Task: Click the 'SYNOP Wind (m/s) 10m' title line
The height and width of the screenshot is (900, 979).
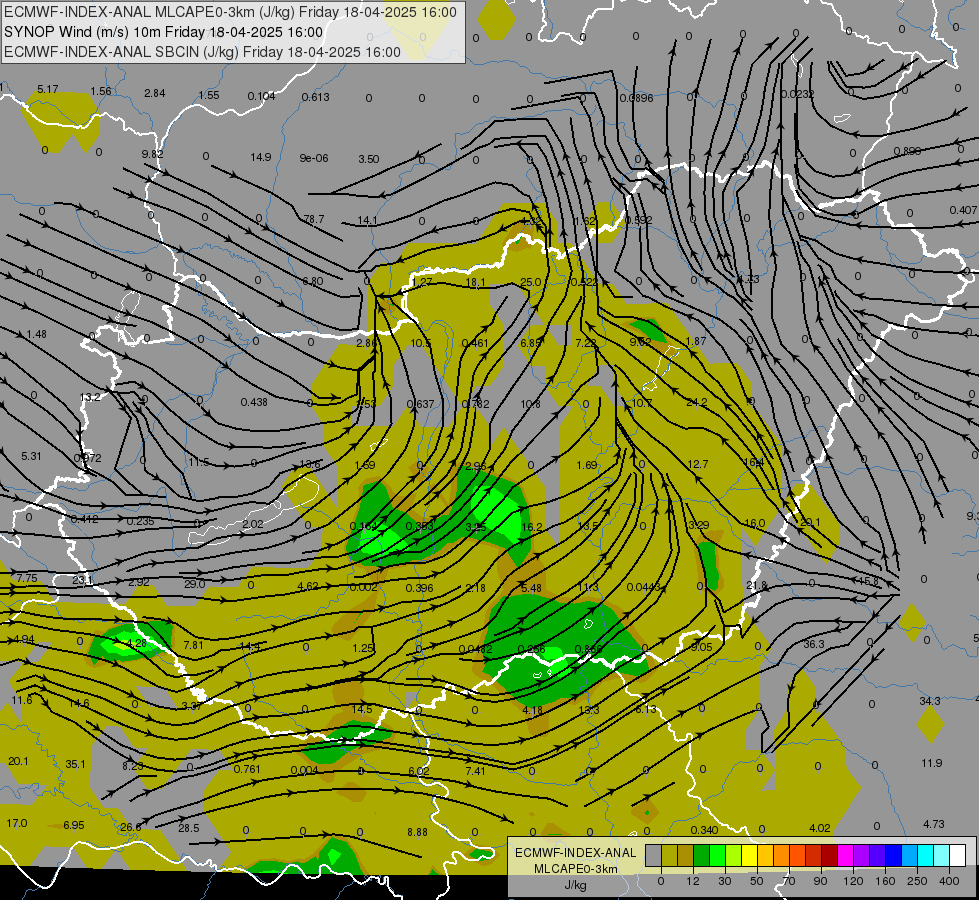Action: pos(164,32)
